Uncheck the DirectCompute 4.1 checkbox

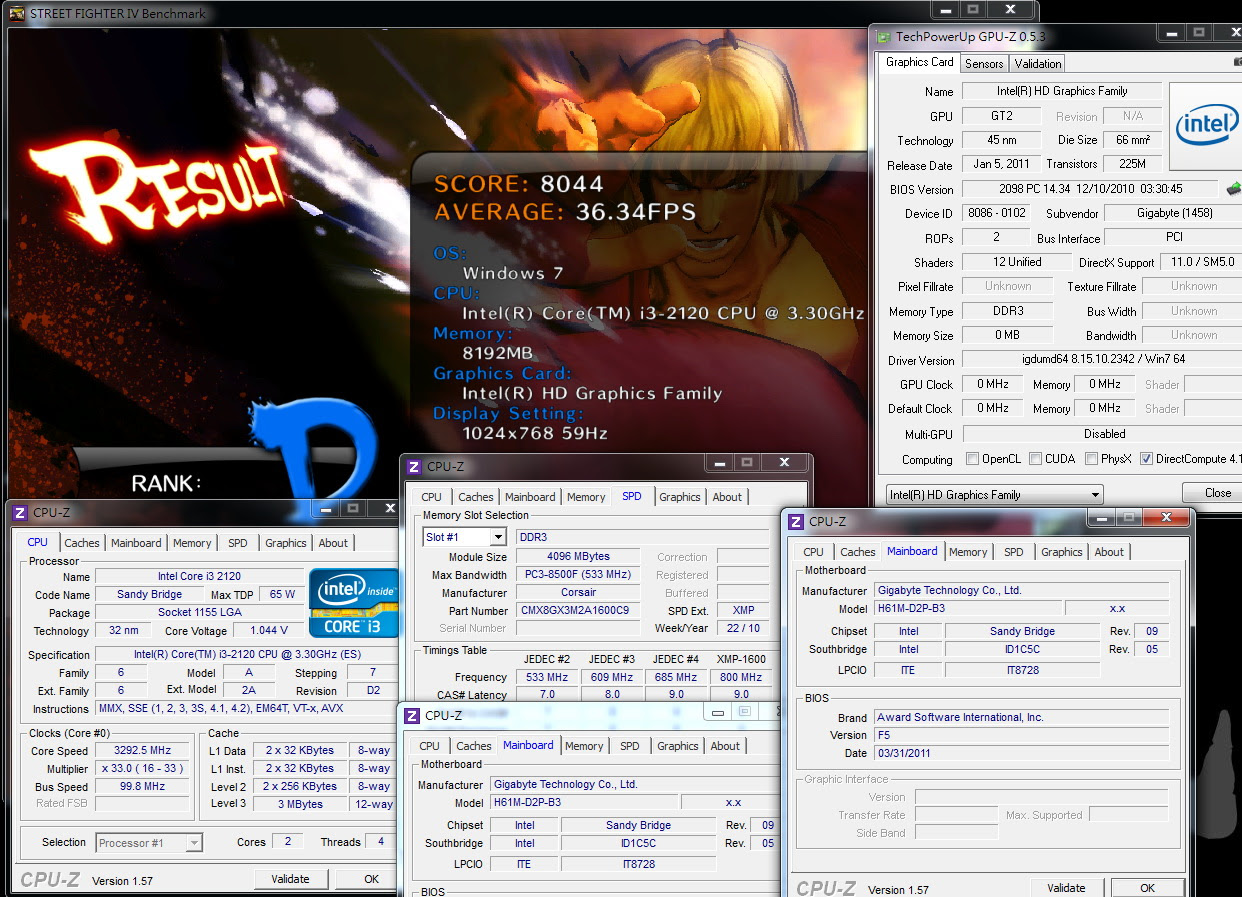(1146, 459)
